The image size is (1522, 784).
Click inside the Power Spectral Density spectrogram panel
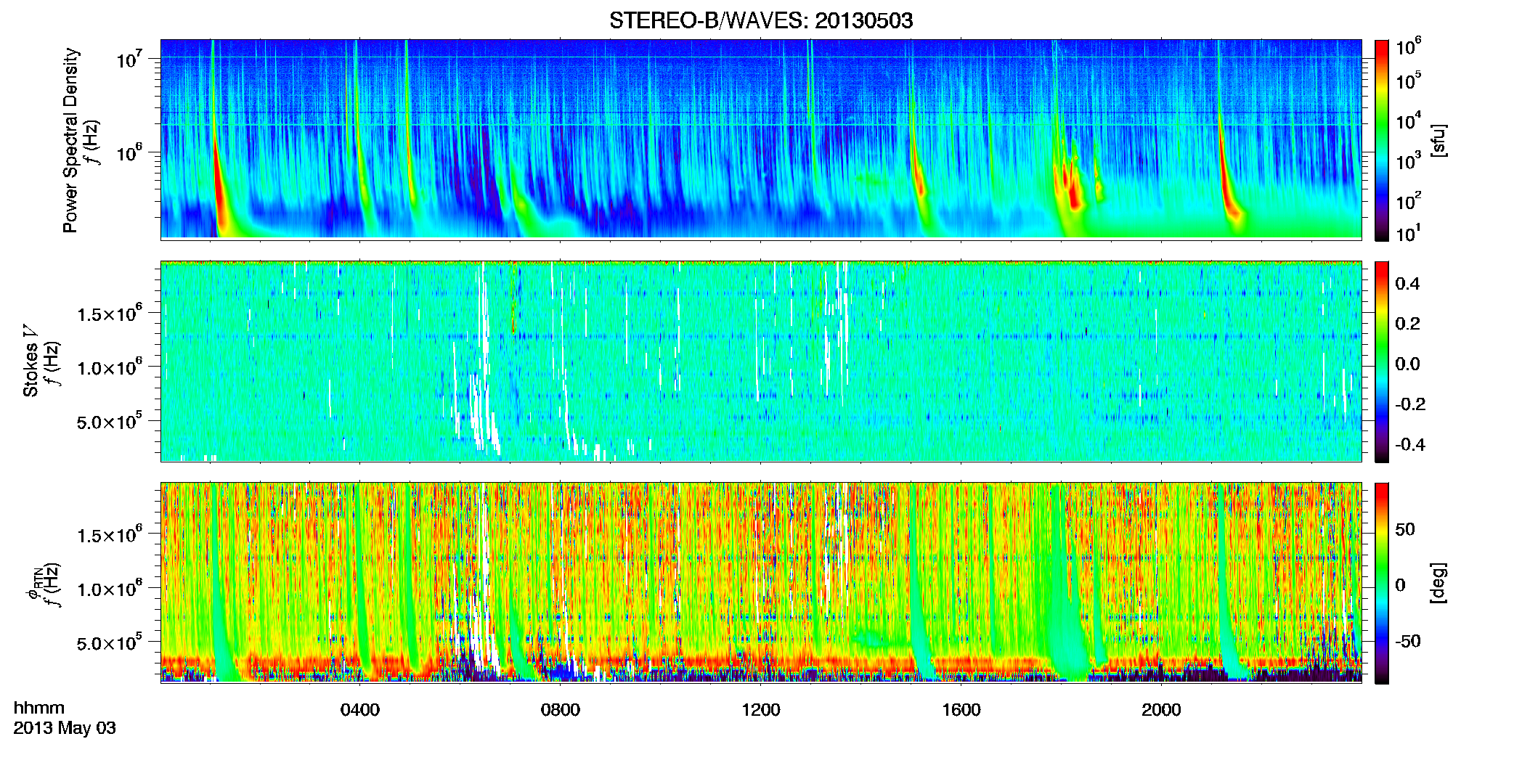pyautogui.click(x=761, y=139)
